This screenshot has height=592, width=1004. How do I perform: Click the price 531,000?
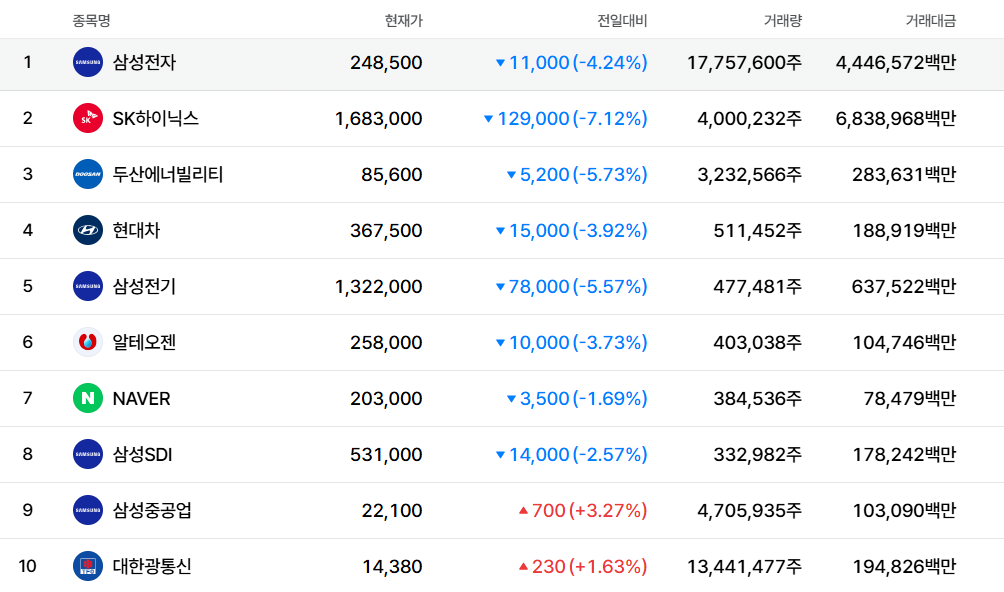click(386, 455)
